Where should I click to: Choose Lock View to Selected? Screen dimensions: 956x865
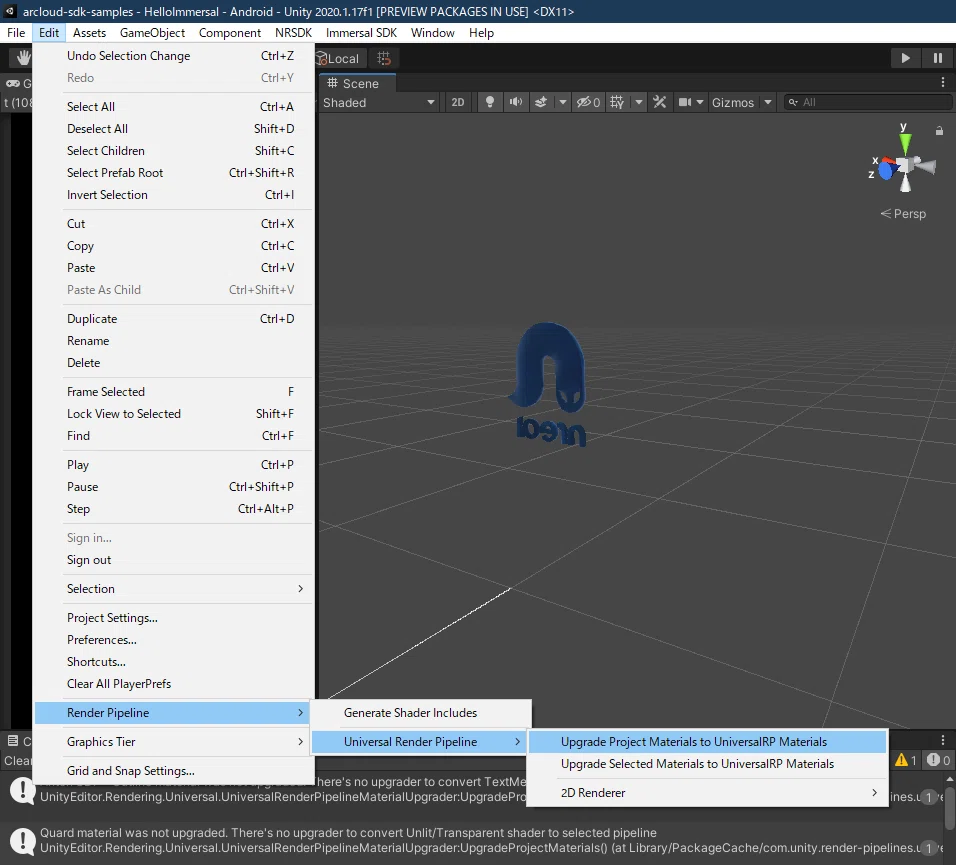[174, 413]
